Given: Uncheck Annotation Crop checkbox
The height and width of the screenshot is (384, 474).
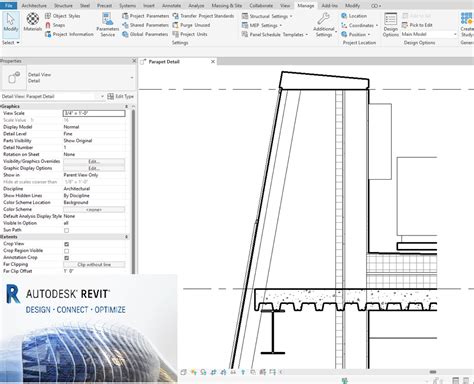Looking at the screenshot, I should tap(66, 258).
